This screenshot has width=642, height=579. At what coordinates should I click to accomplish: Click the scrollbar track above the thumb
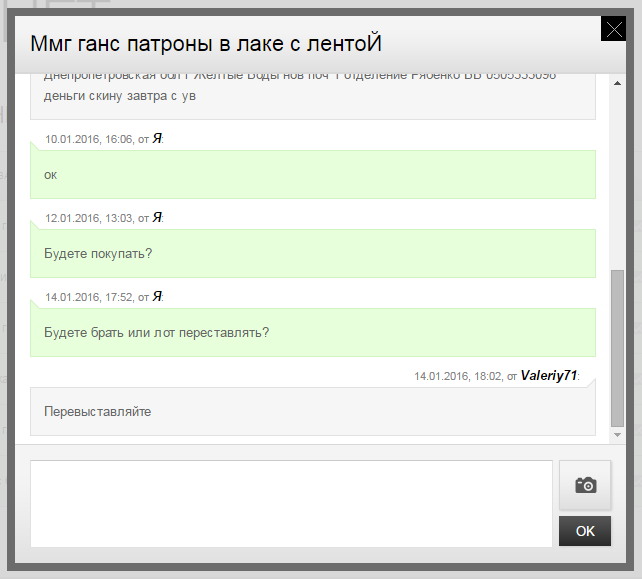(617, 170)
